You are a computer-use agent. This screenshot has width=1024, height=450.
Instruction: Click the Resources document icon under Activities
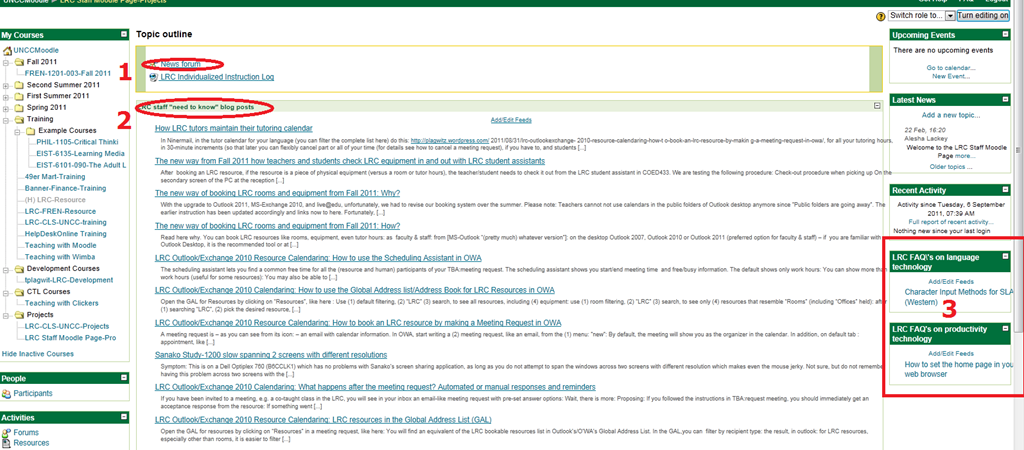coord(7,443)
